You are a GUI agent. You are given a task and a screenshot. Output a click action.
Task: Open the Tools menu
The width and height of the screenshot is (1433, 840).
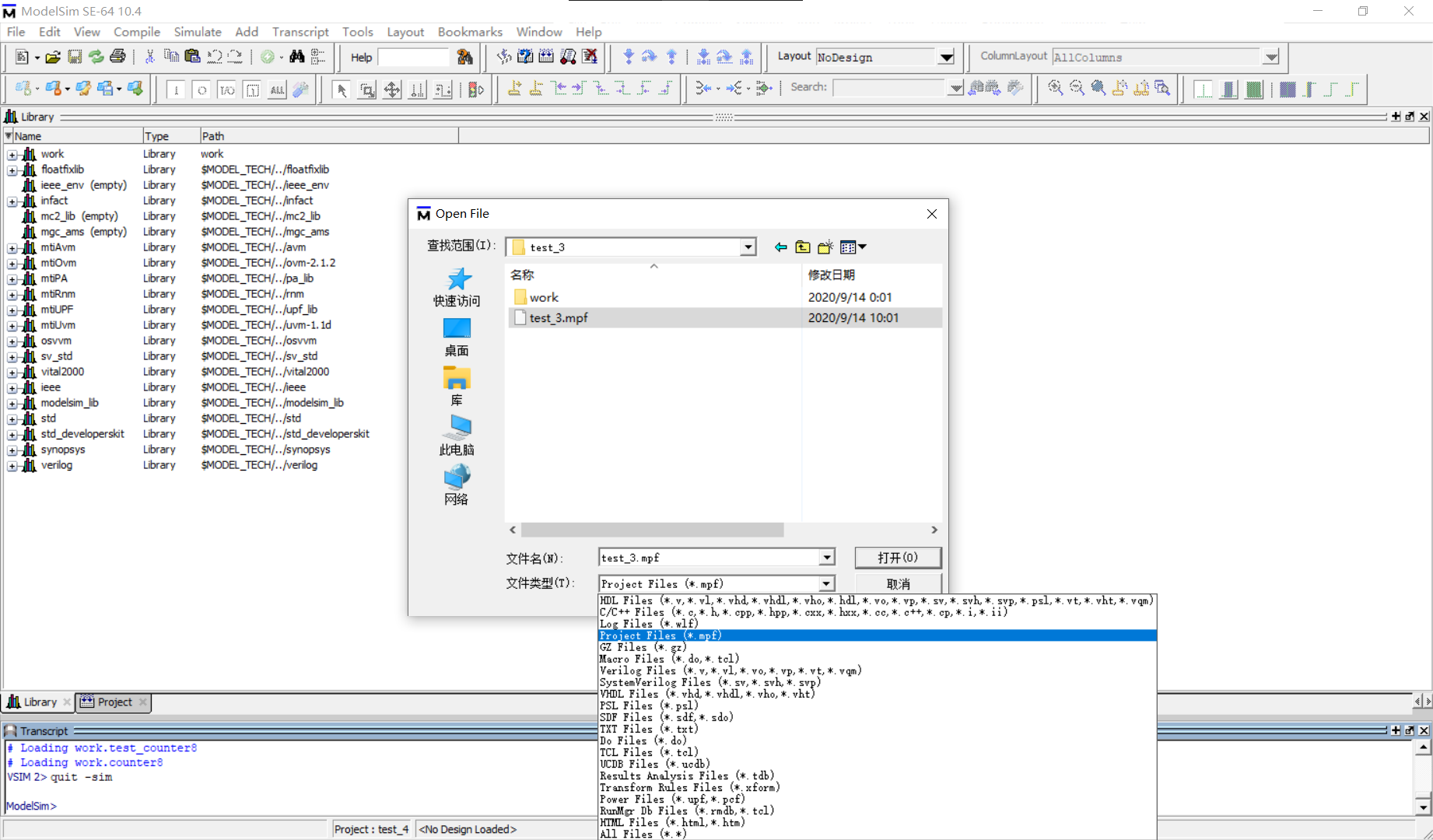pos(357,32)
